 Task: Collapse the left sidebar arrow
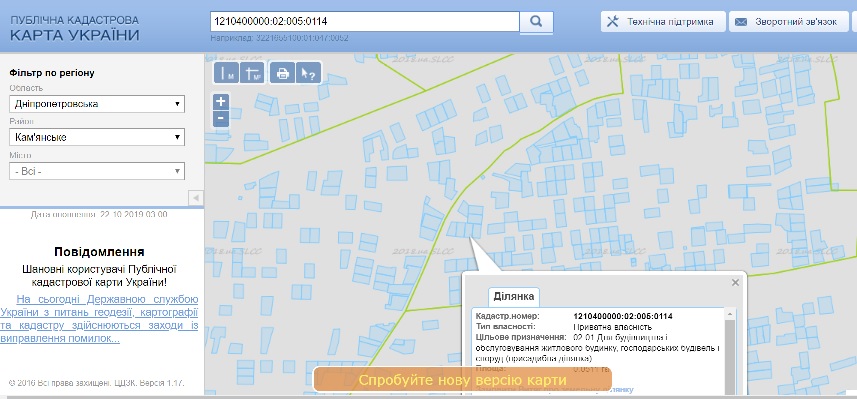[196, 198]
